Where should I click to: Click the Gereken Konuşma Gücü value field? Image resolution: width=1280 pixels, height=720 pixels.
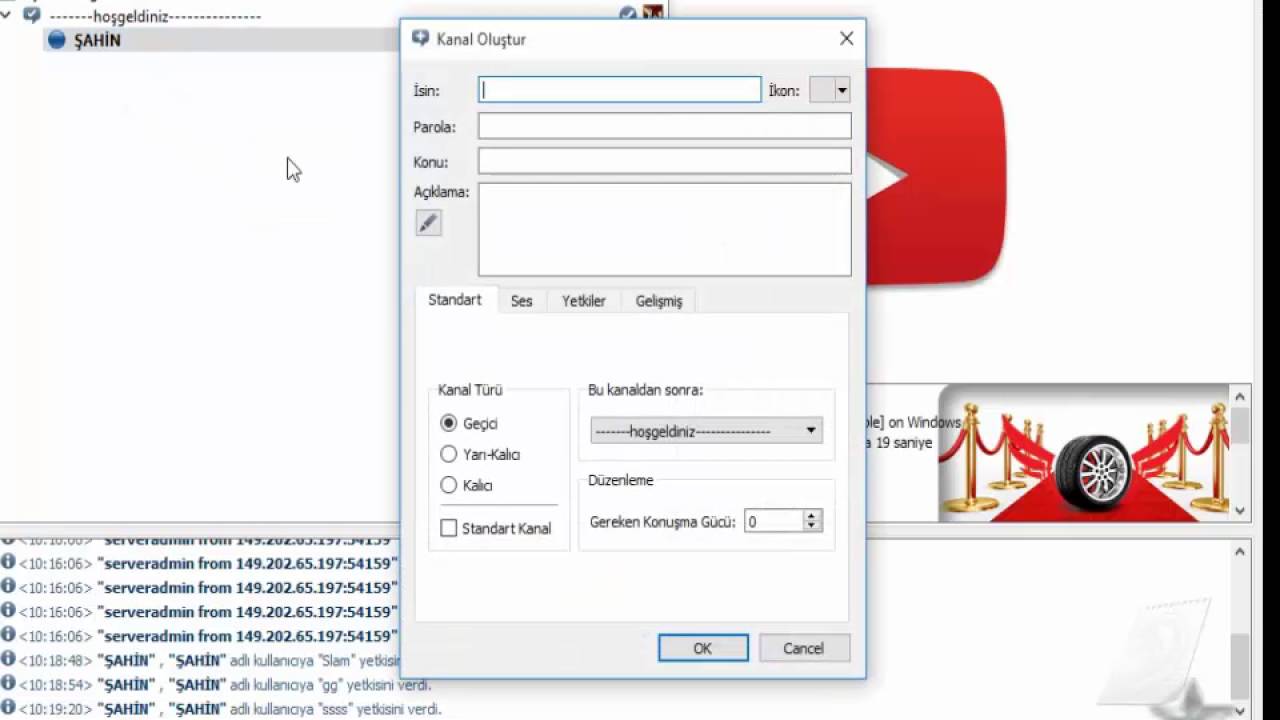point(774,521)
